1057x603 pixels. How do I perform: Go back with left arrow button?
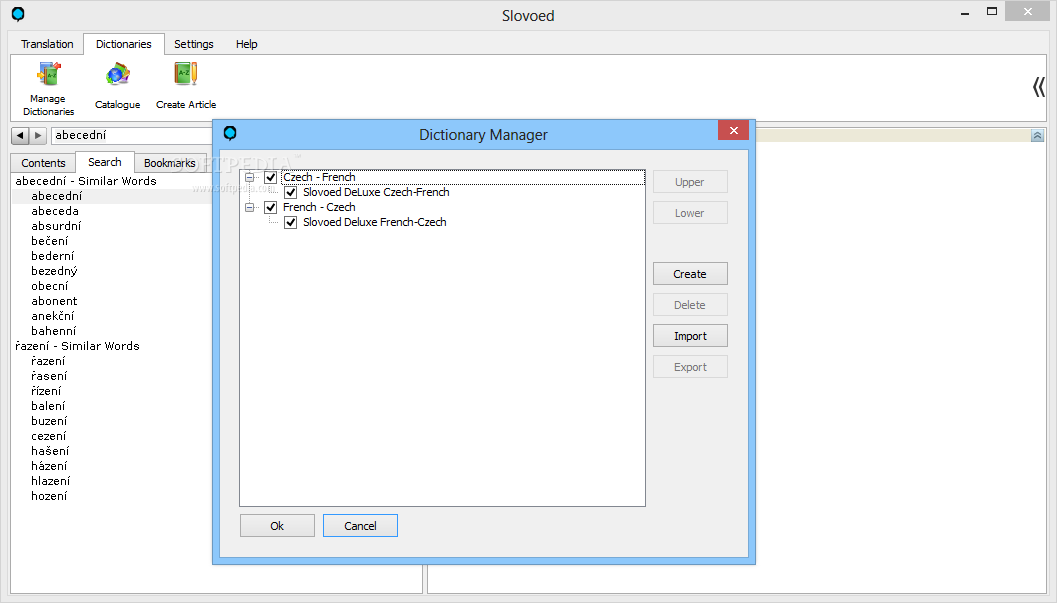[20, 135]
